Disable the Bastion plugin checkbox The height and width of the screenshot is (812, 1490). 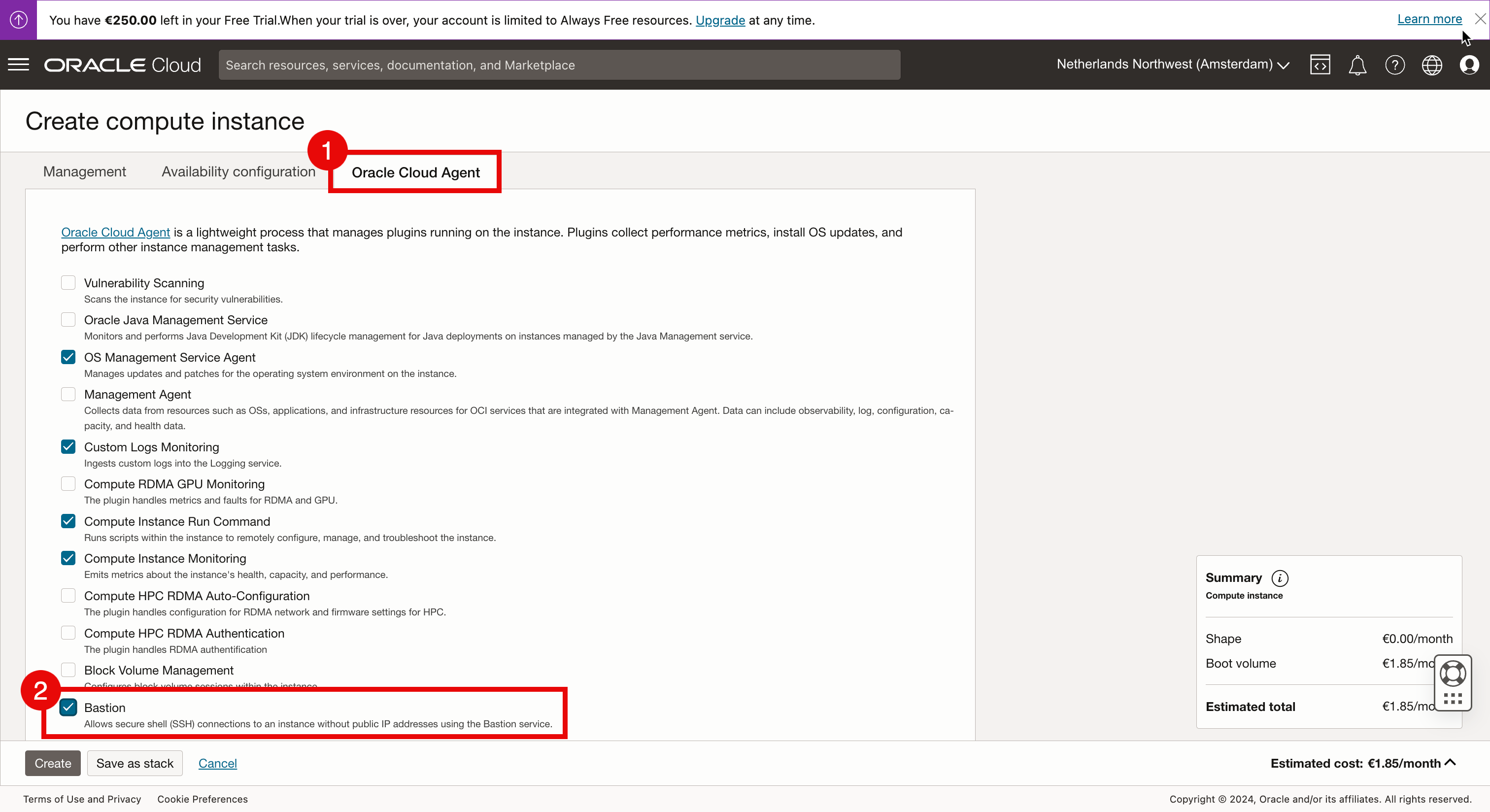[68, 707]
